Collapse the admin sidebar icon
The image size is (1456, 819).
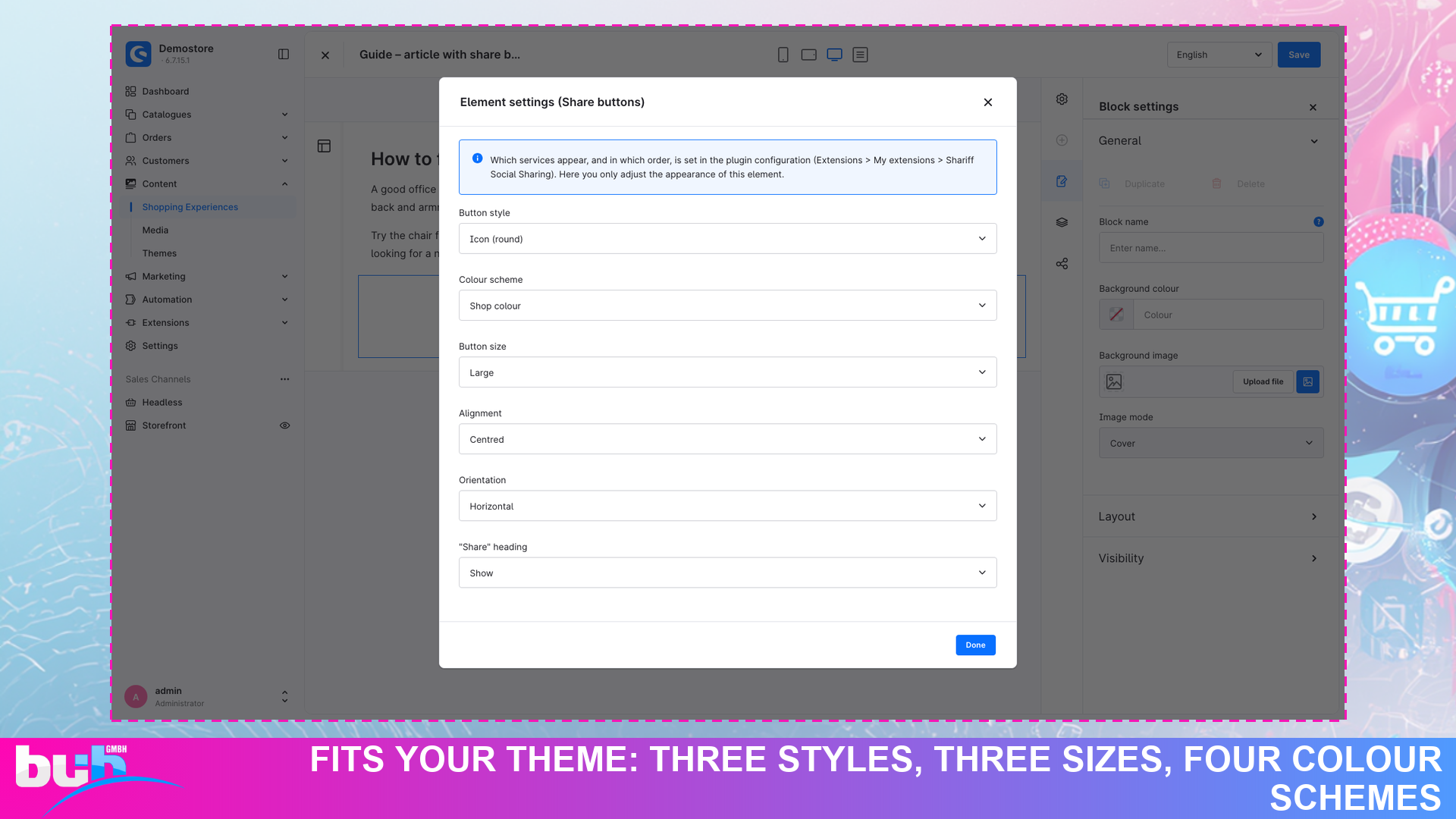point(284,55)
